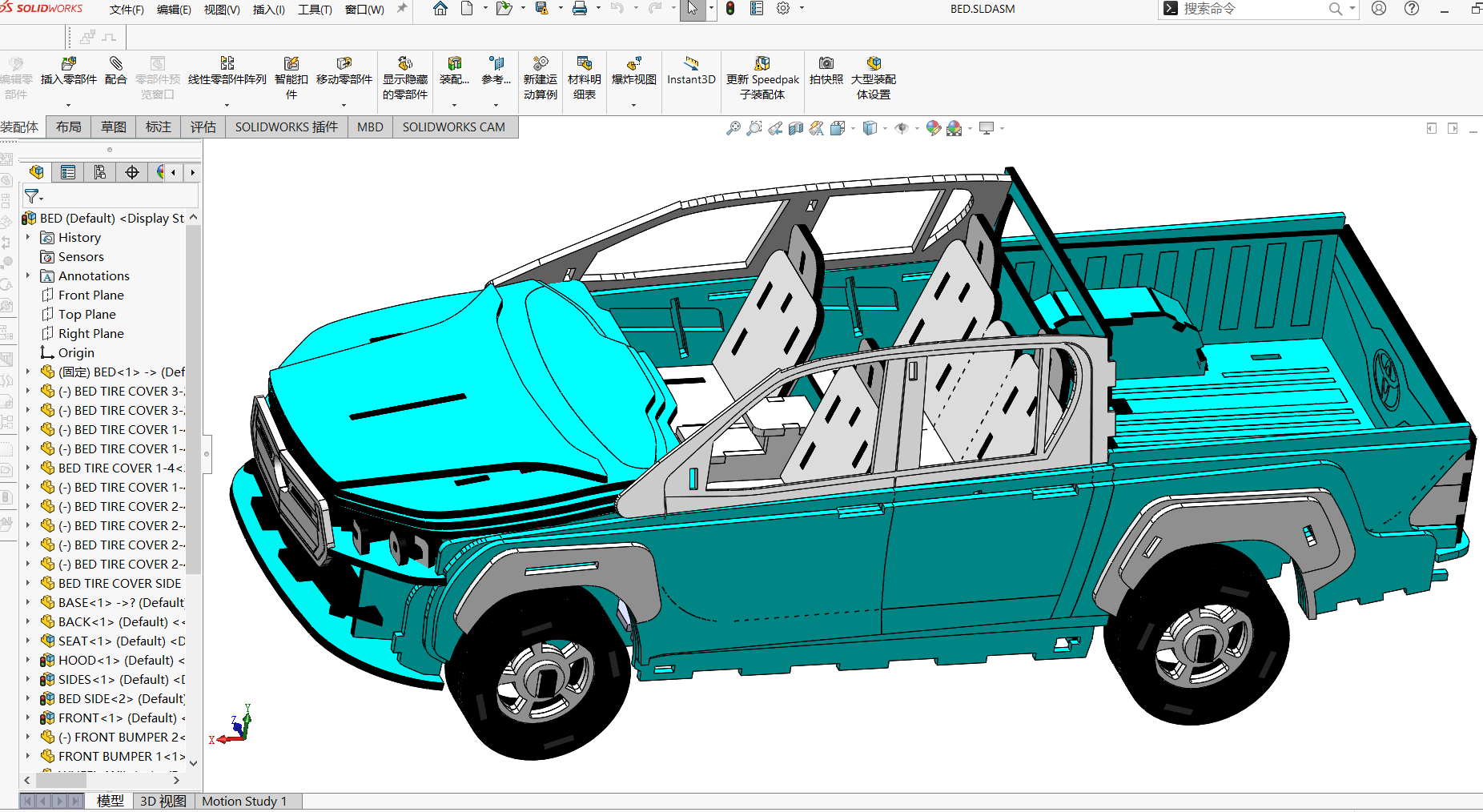The width and height of the screenshot is (1483, 812).
Task: Click 大型装配体设置 (Large Assembly Settings) tool
Action: [874, 78]
